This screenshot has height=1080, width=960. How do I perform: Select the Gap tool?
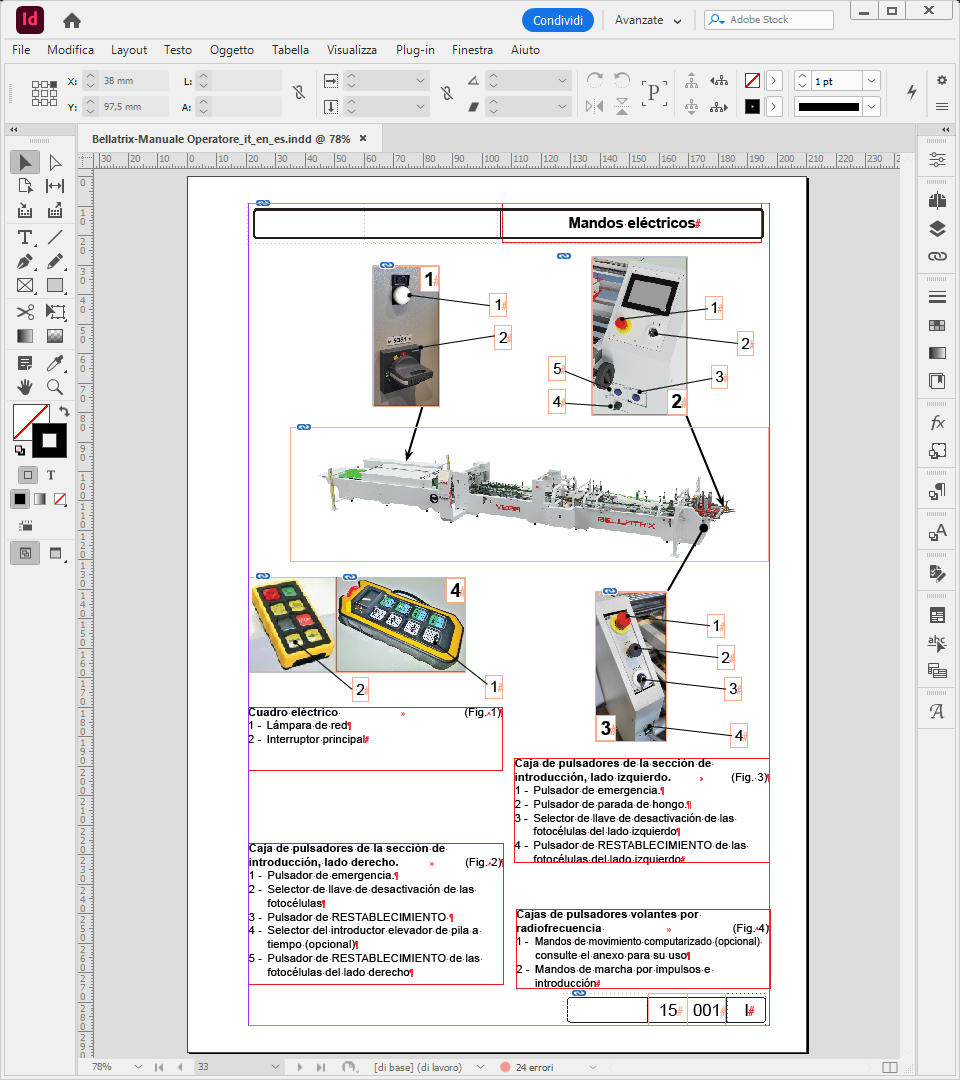(x=55, y=186)
